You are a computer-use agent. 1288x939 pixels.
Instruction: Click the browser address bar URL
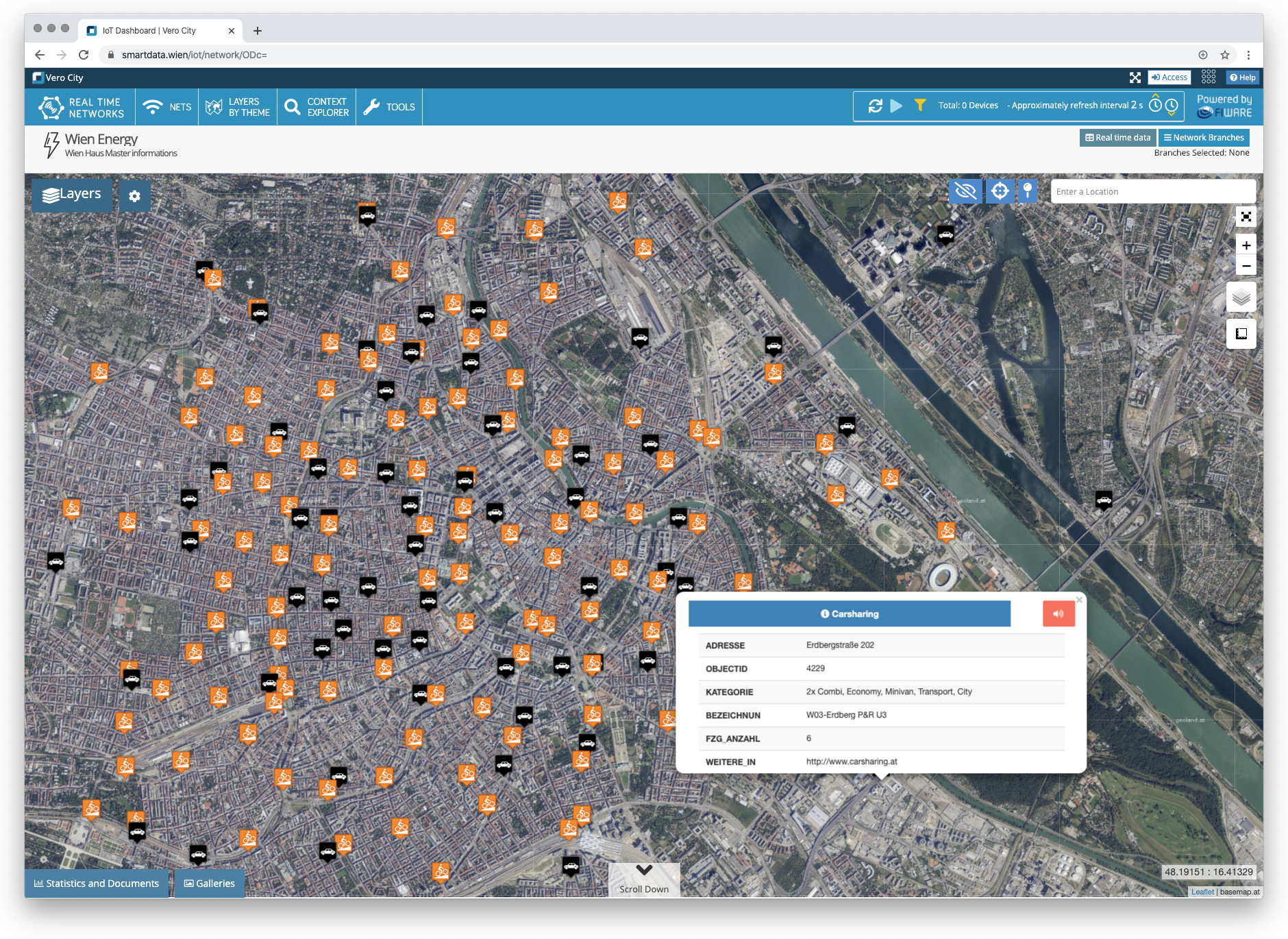pyautogui.click(x=195, y=55)
